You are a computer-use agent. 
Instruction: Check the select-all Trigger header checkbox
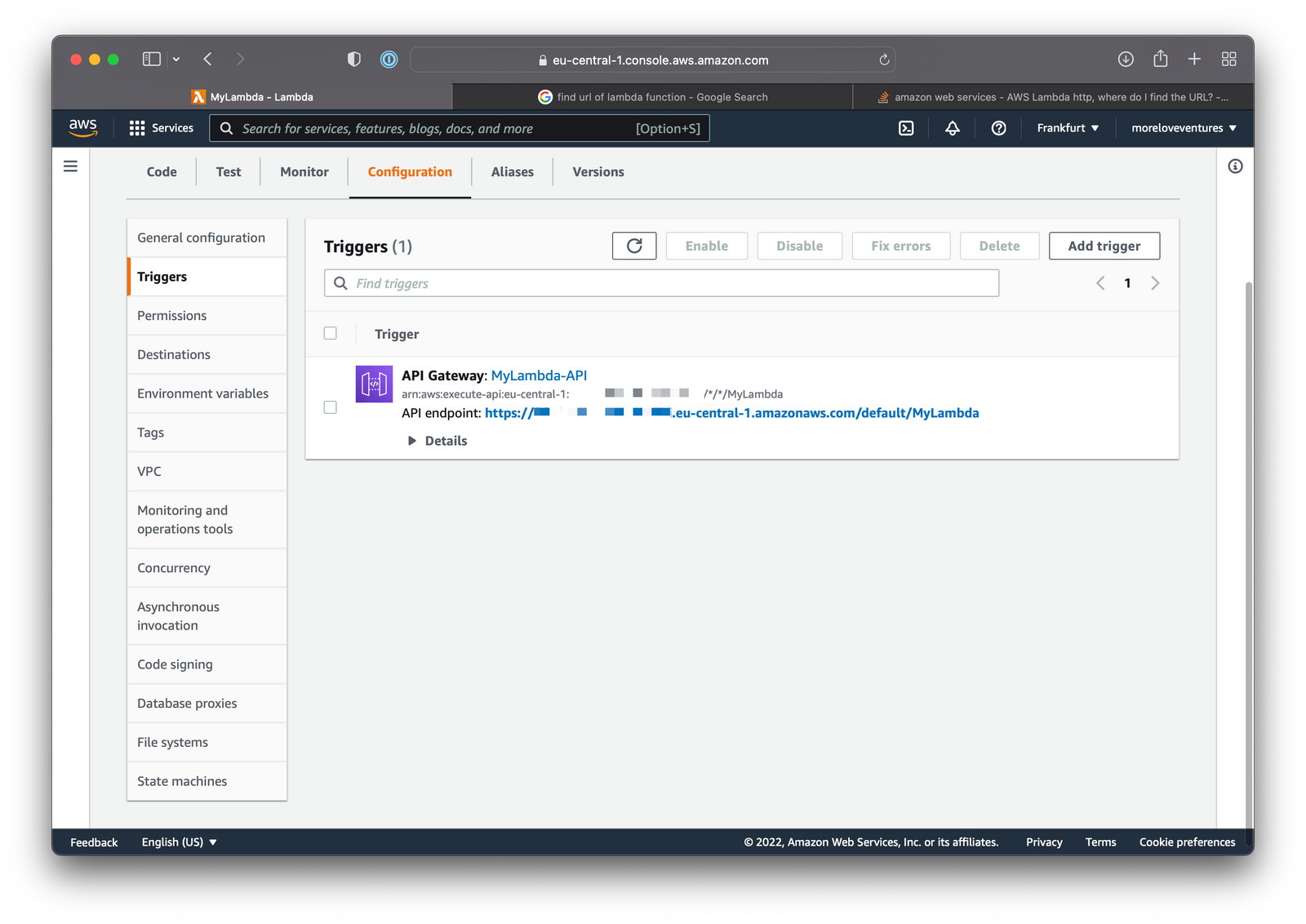pos(330,333)
